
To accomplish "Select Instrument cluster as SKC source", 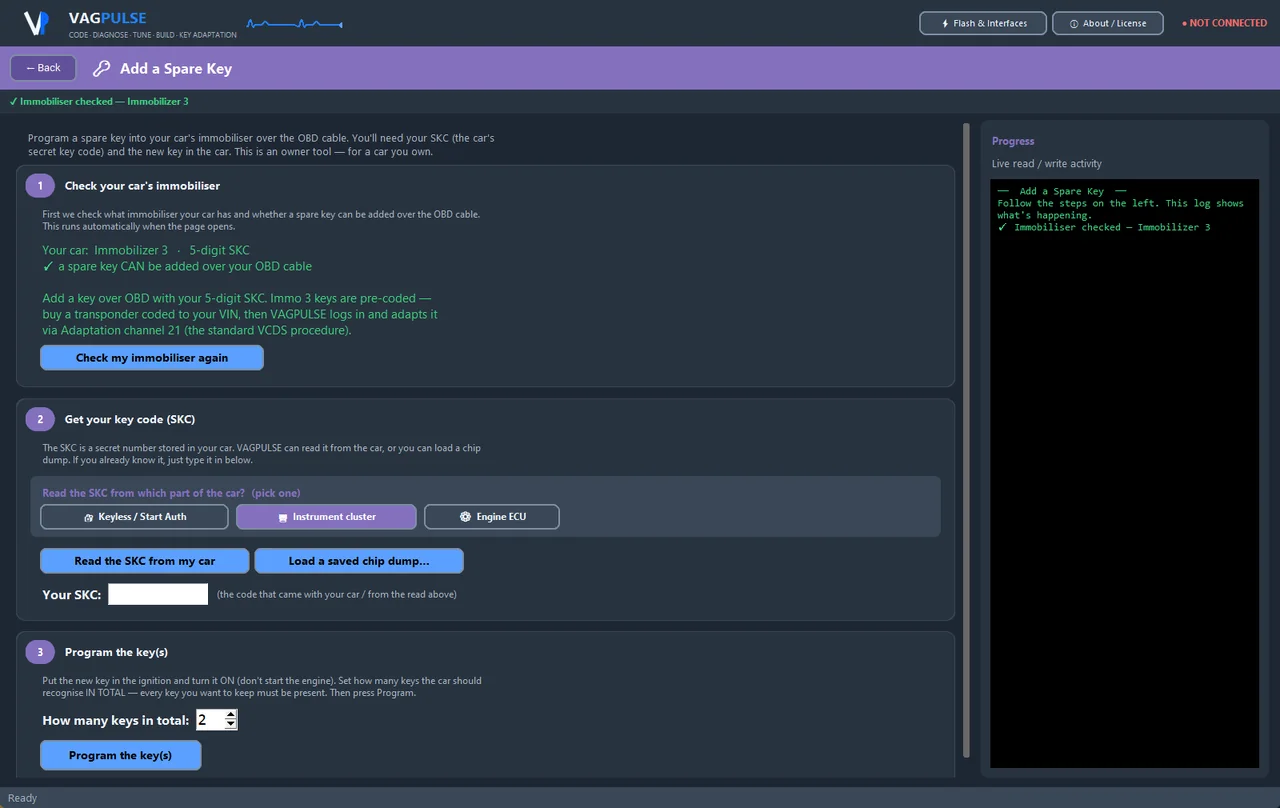I will tap(326, 517).
